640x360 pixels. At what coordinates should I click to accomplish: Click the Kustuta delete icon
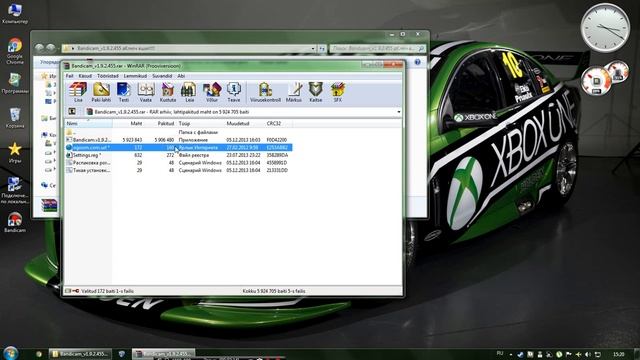(168, 92)
